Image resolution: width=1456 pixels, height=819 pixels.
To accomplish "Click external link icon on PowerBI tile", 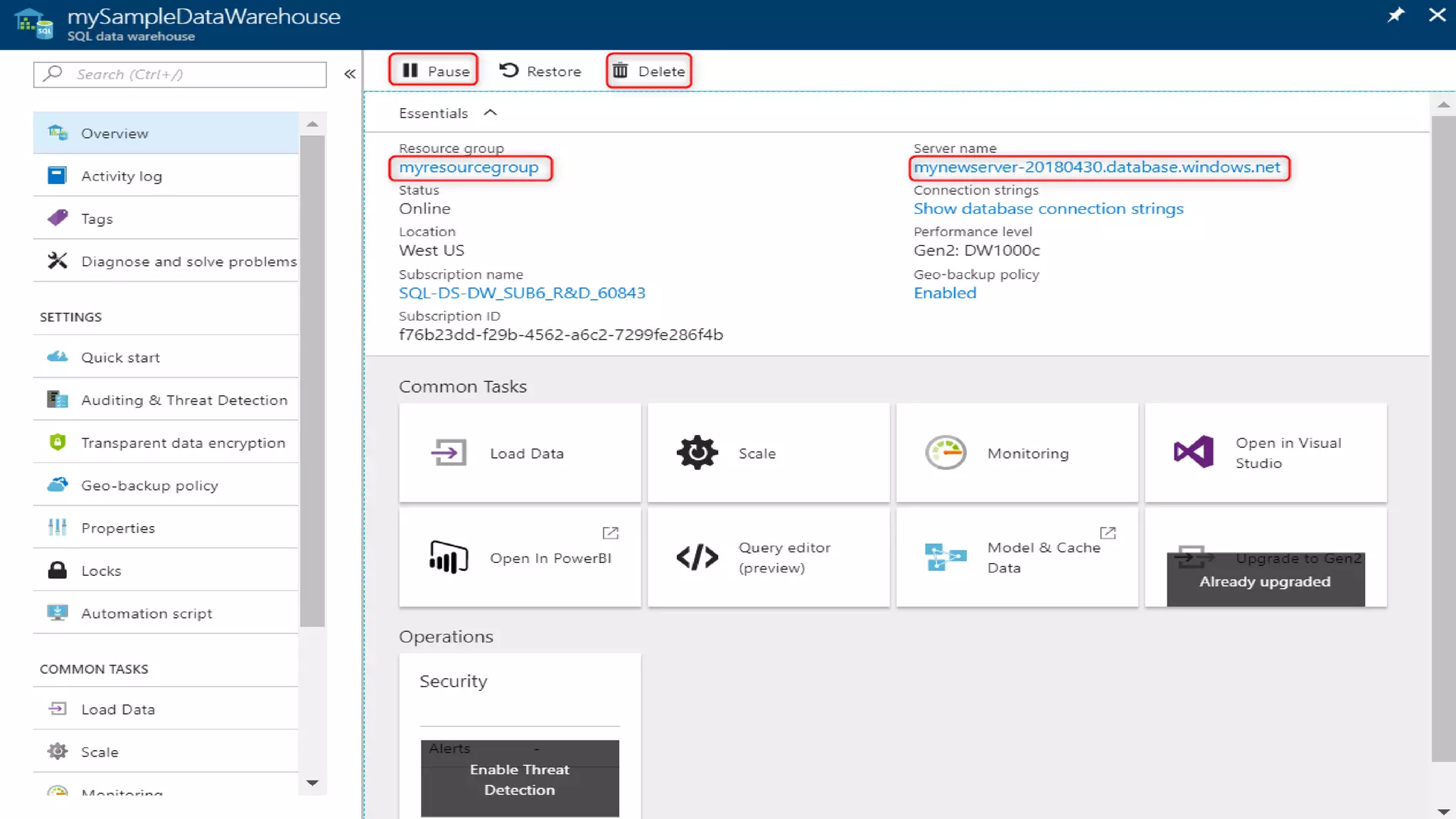I will [x=611, y=532].
